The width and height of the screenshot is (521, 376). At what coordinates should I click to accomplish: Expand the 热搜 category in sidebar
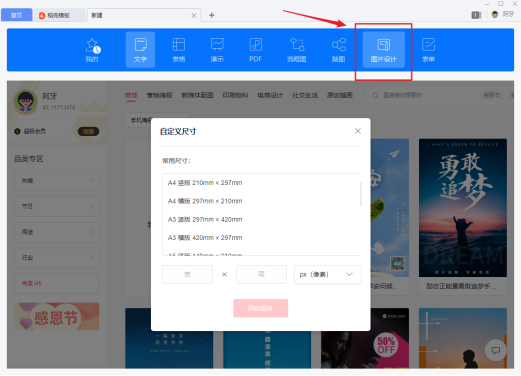(57, 181)
